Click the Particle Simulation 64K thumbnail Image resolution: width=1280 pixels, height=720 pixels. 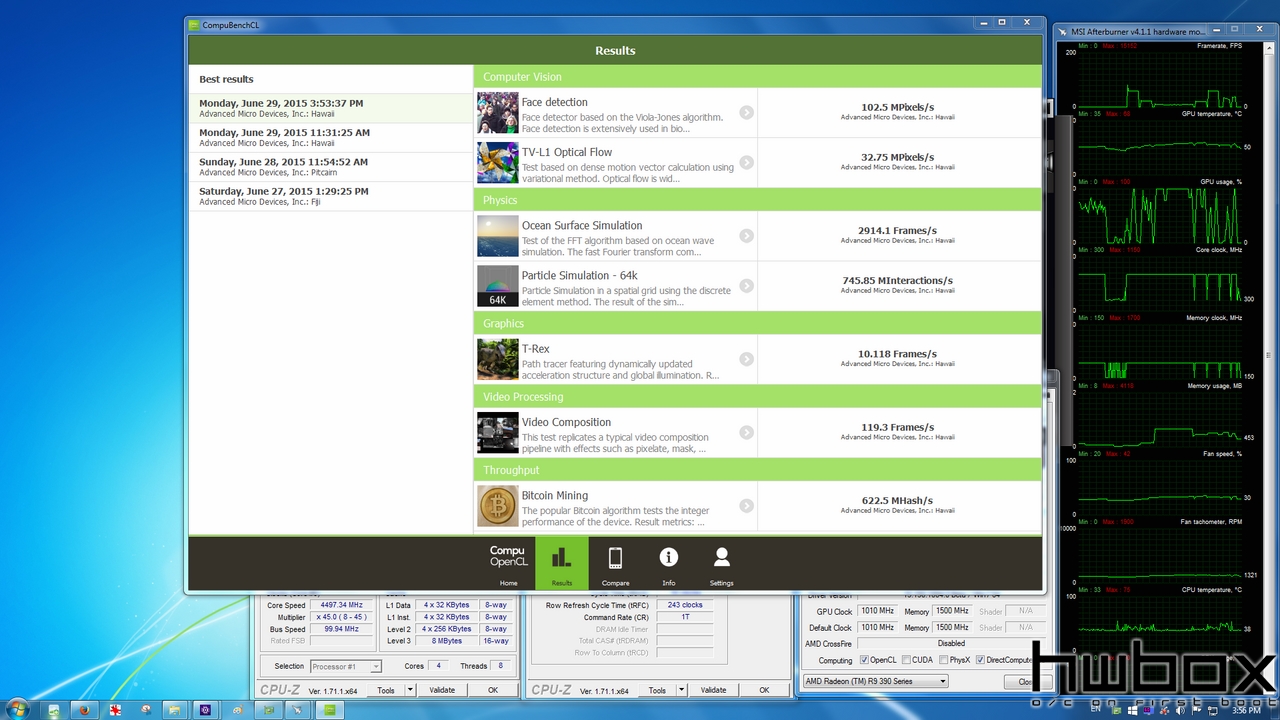click(497, 286)
